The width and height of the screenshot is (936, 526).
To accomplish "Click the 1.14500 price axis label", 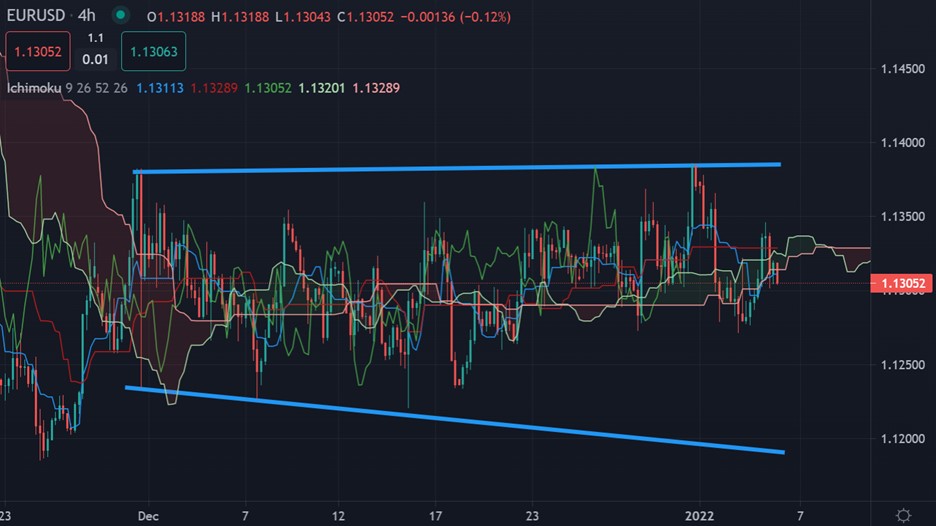I will (903, 69).
